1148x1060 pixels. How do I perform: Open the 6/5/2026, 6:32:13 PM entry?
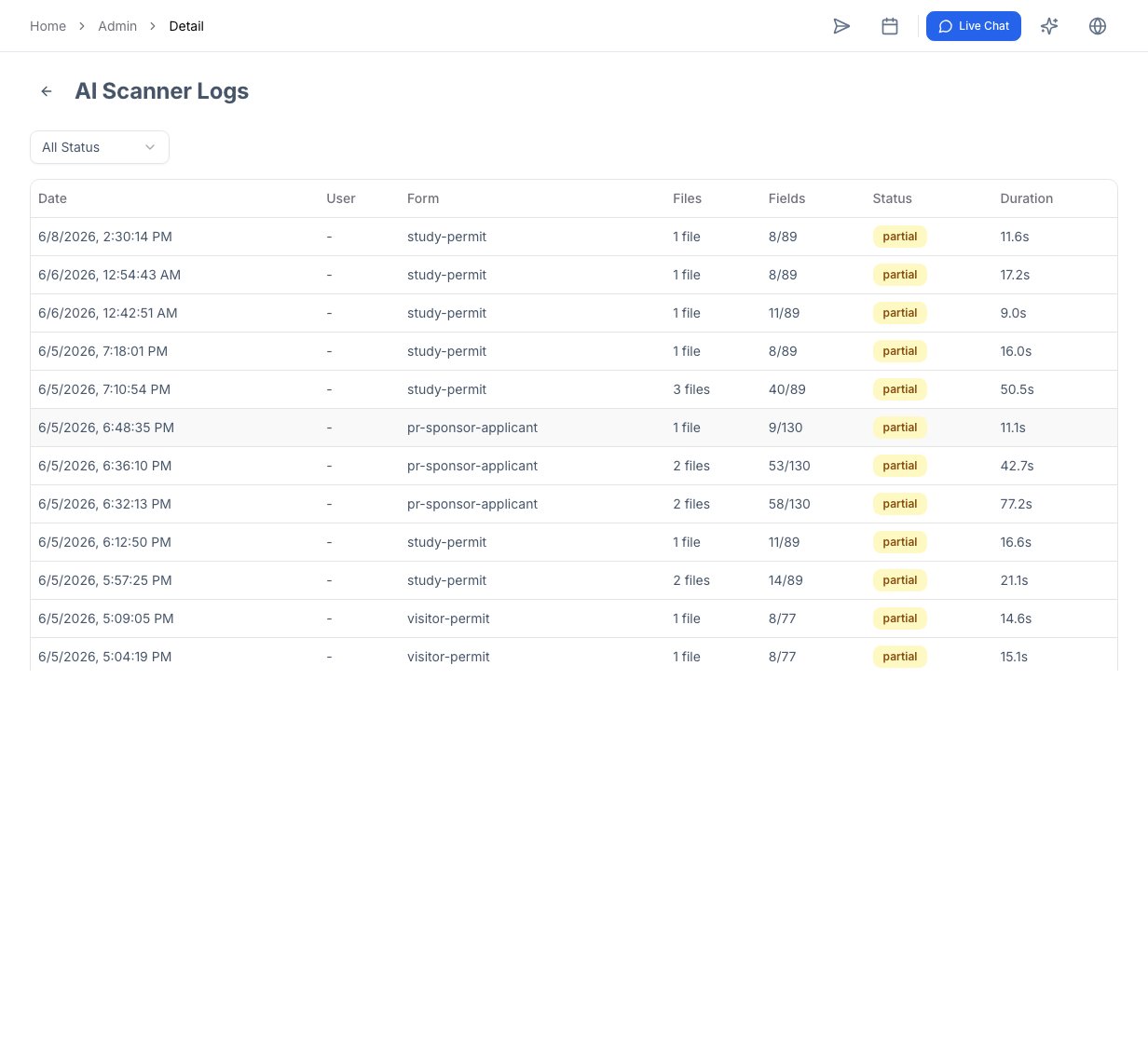click(x=574, y=504)
